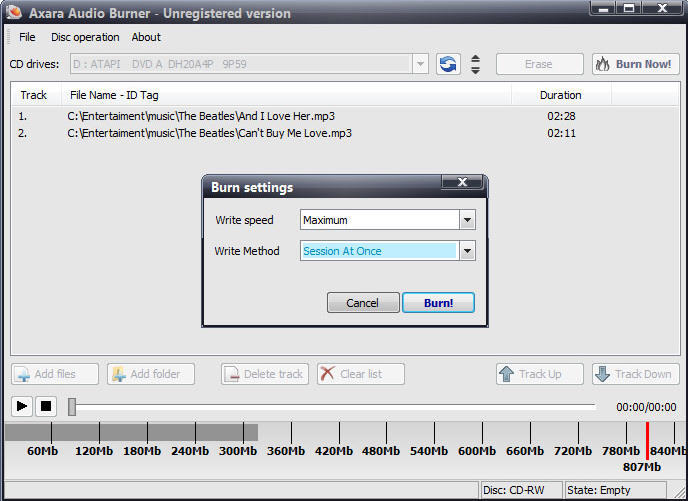The height and width of the screenshot is (501, 688).
Task: Click the red 807Mb capacity marker
Action: 647,441
